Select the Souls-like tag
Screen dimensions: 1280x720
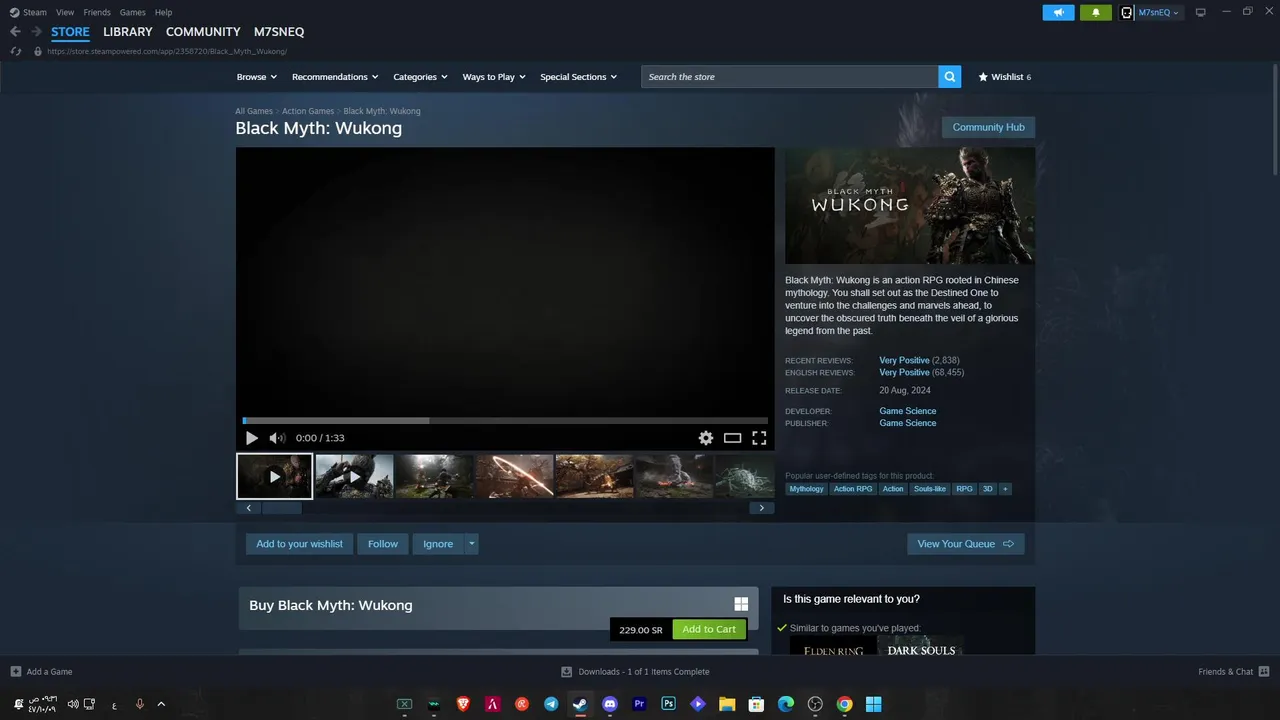[930, 489]
